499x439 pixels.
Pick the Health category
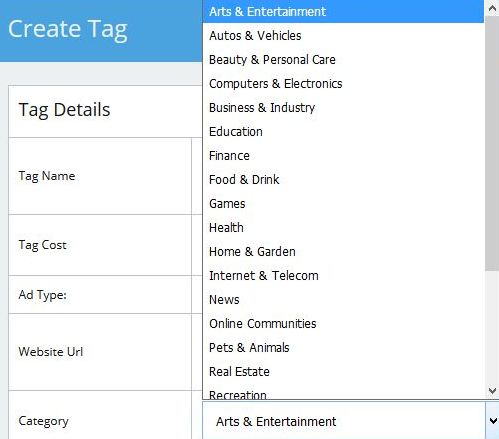pos(343,228)
